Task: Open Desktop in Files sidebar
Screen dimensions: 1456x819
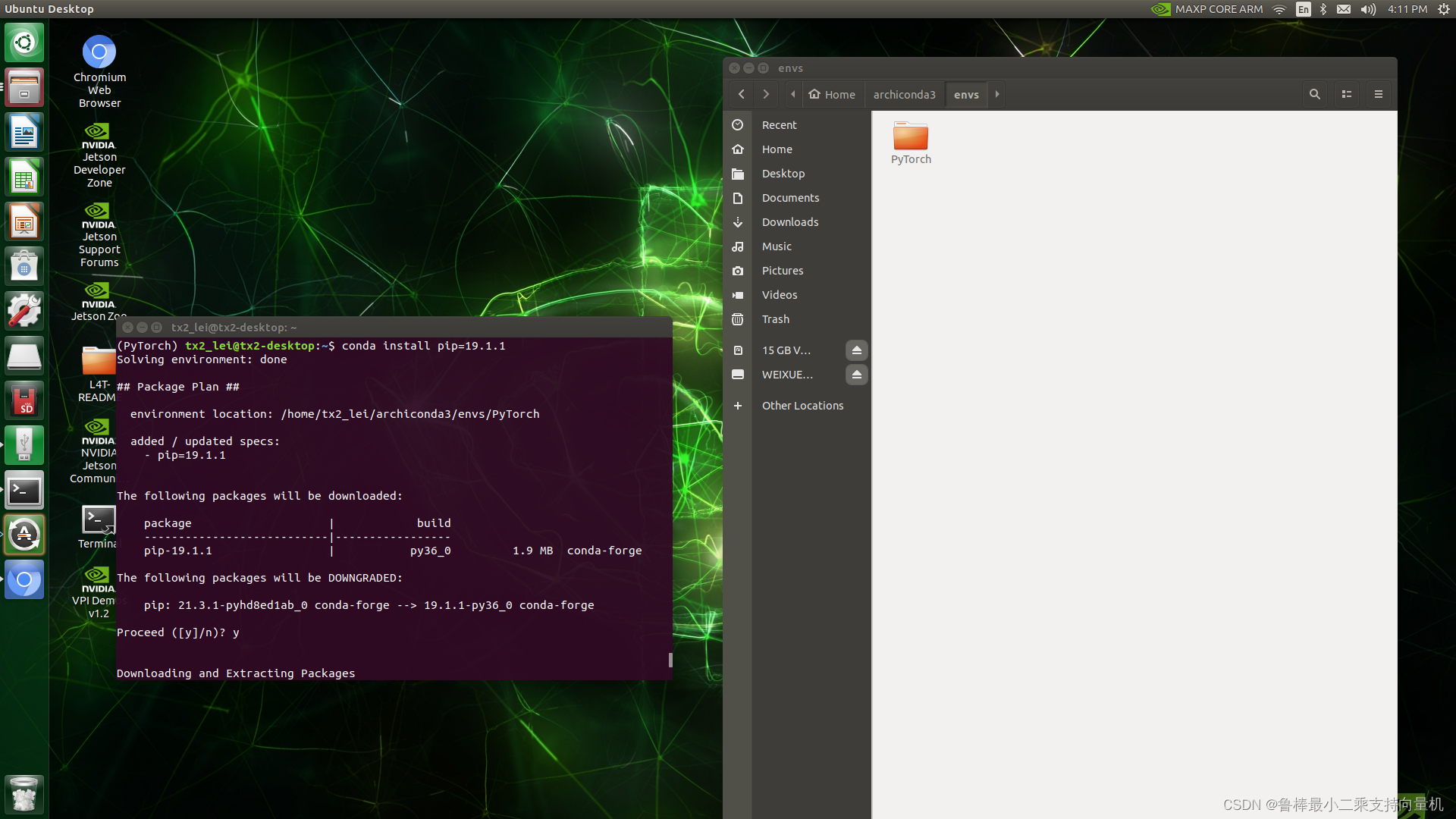Action: tap(796, 174)
